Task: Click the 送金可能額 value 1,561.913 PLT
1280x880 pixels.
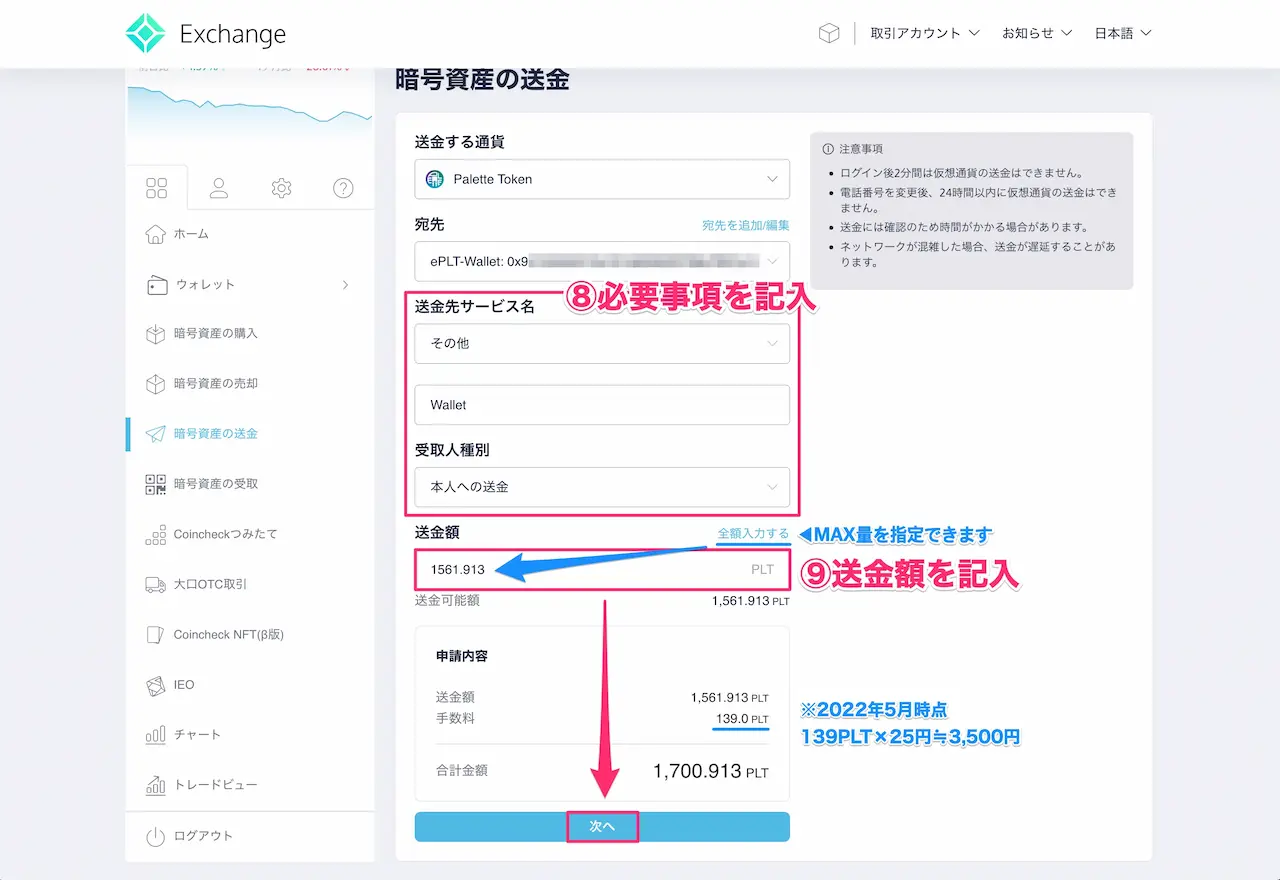Action: (x=750, y=602)
